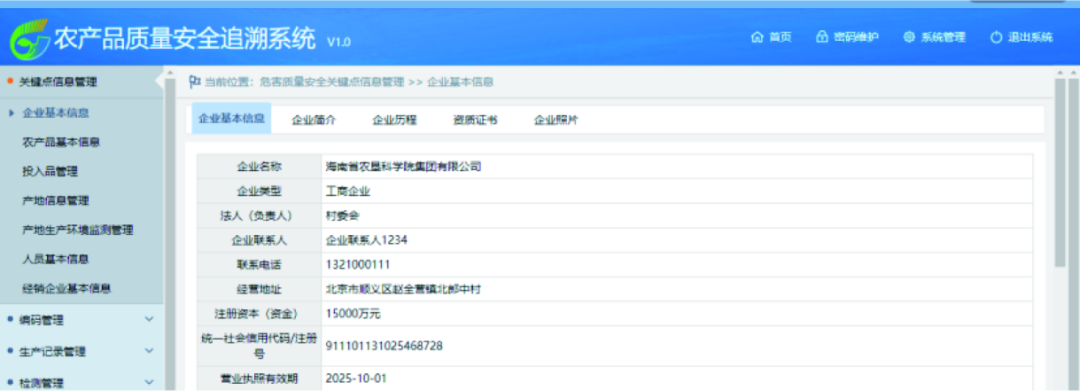Screen dimensions: 1080x391
Task: Click license expiry date 2025-10-01
Action: tap(357, 379)
